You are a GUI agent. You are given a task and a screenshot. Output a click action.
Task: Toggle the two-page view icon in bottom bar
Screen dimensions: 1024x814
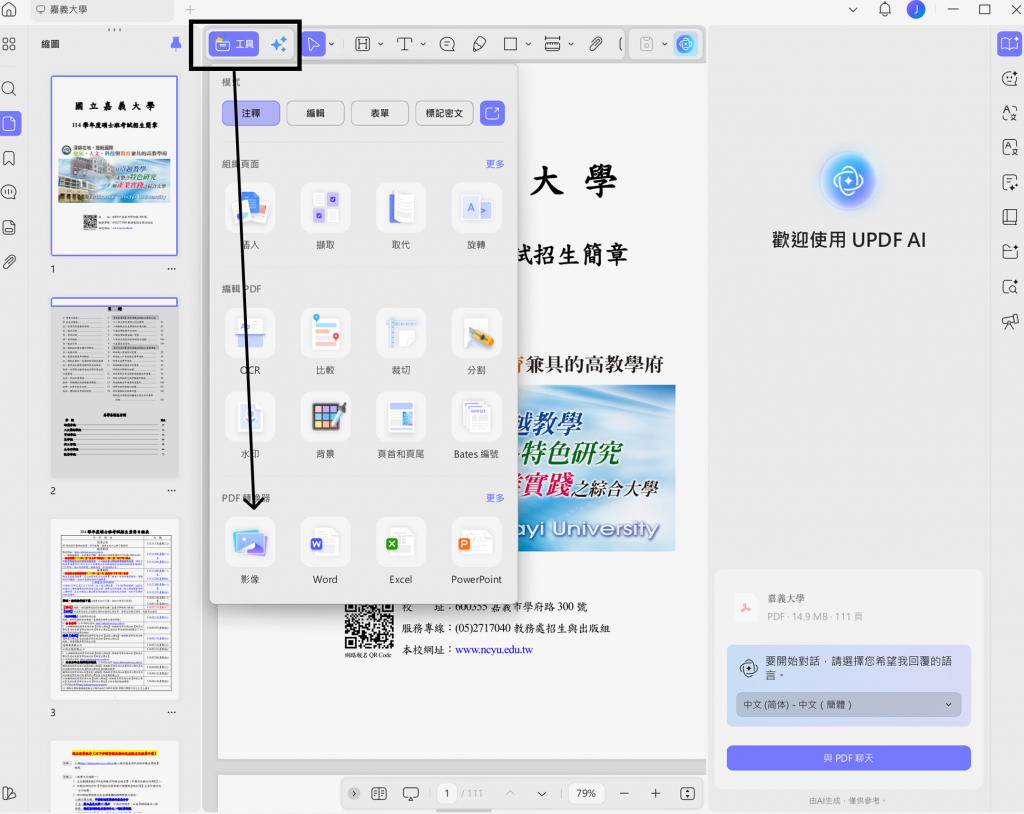tap(379, 793)
